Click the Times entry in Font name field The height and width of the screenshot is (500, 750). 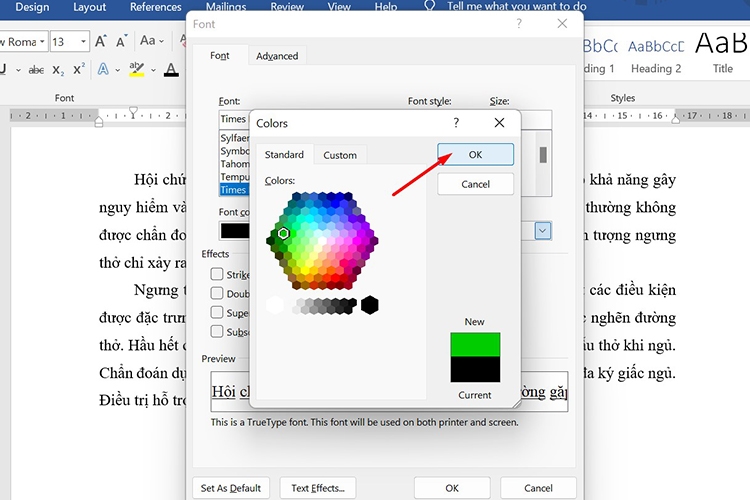pos(233,119)
